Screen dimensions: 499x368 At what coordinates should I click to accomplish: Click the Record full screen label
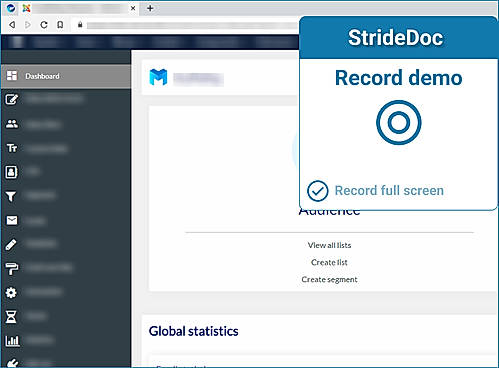point(389,191)
